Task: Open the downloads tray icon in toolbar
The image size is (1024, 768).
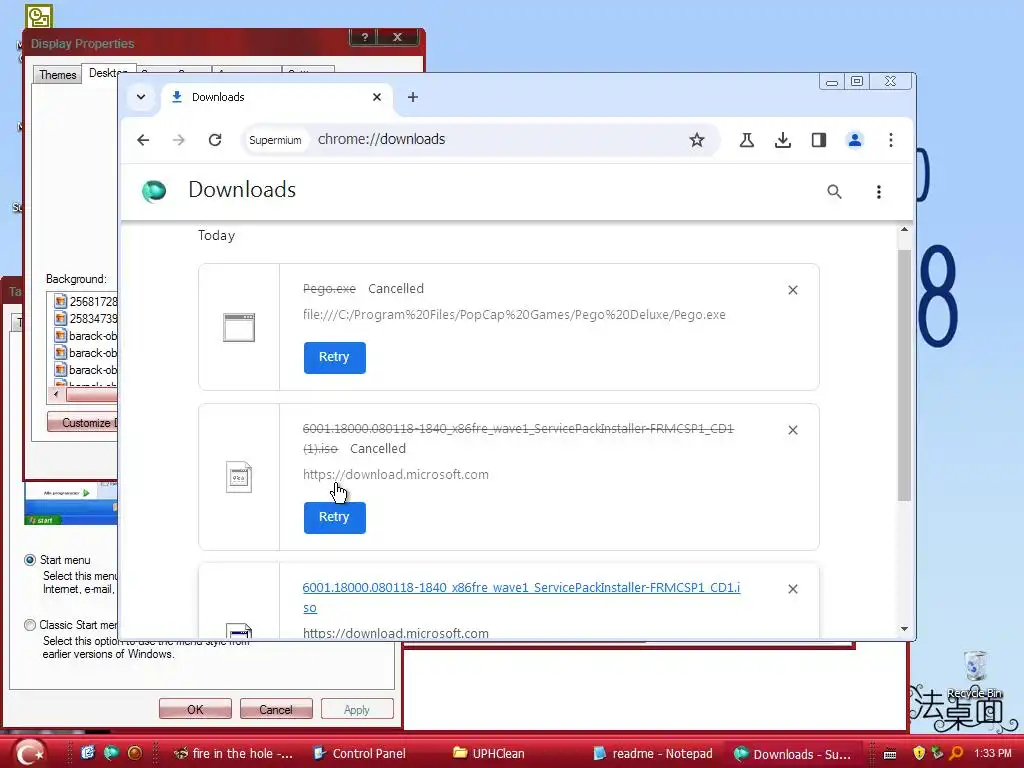Action: pyautogui.click(x=782, y=140)
